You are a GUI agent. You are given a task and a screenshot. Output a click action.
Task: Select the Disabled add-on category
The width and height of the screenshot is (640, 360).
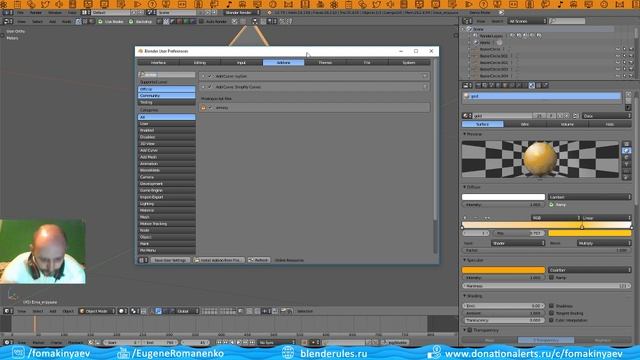pos(167,137)
